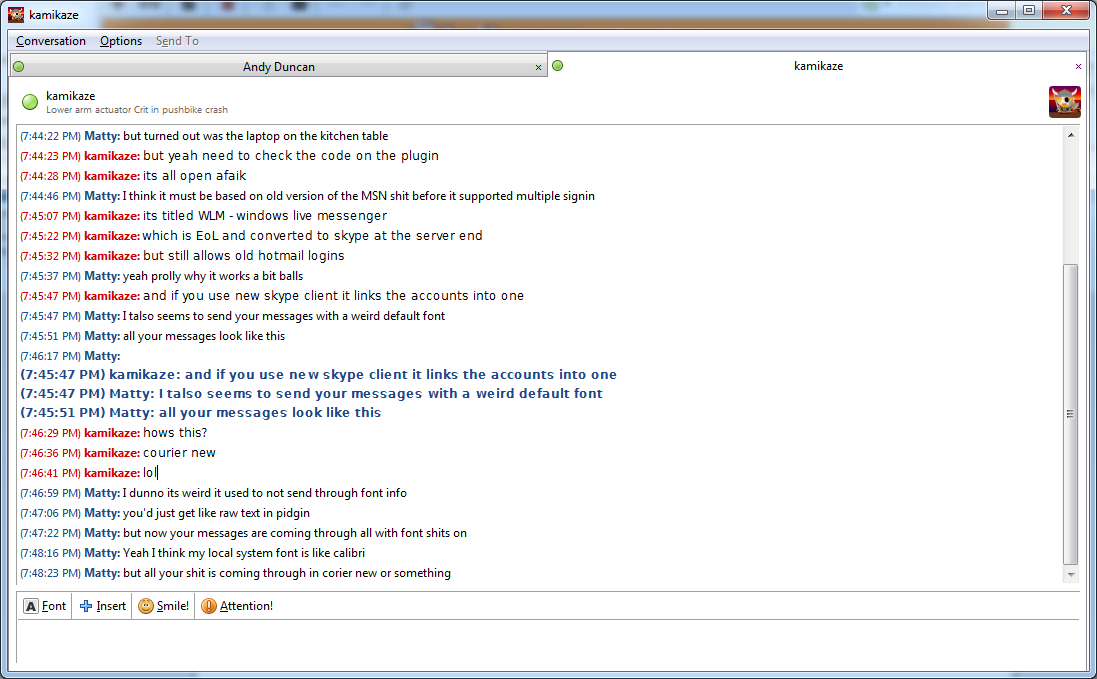The width and height of the screenshot is (1097, 679).
Task: Click the chat history scrollbar thumb
Action: coord(1070,414)
